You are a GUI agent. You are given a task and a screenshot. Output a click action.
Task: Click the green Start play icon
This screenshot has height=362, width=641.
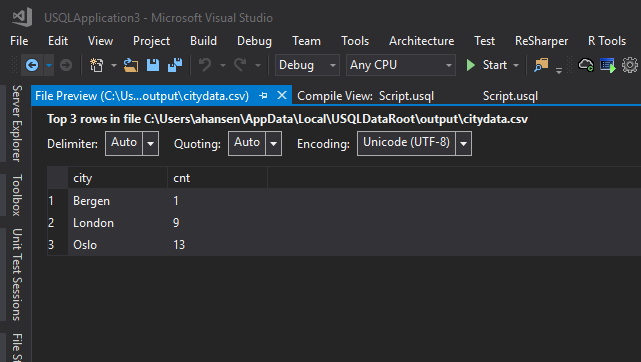[x=471, y=65]
